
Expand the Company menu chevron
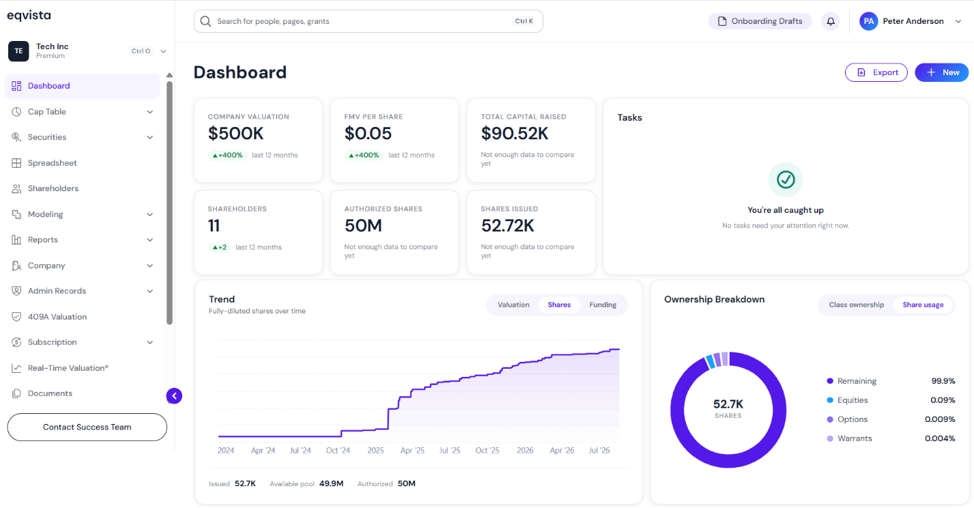click(x=150, y=265)
